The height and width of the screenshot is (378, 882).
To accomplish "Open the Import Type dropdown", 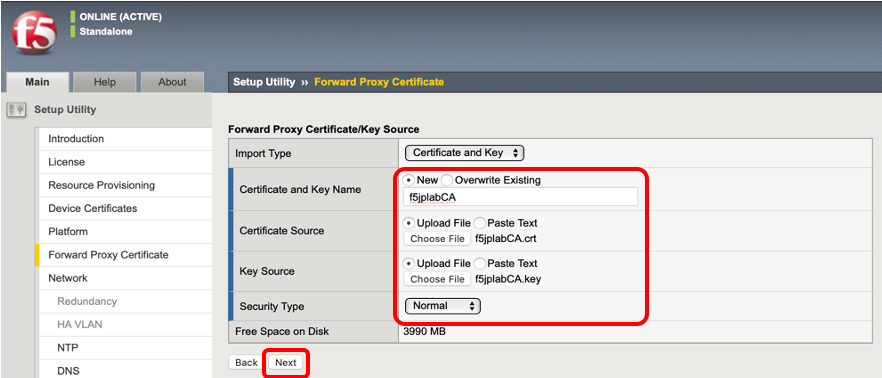I will click(x=465, y=153).
